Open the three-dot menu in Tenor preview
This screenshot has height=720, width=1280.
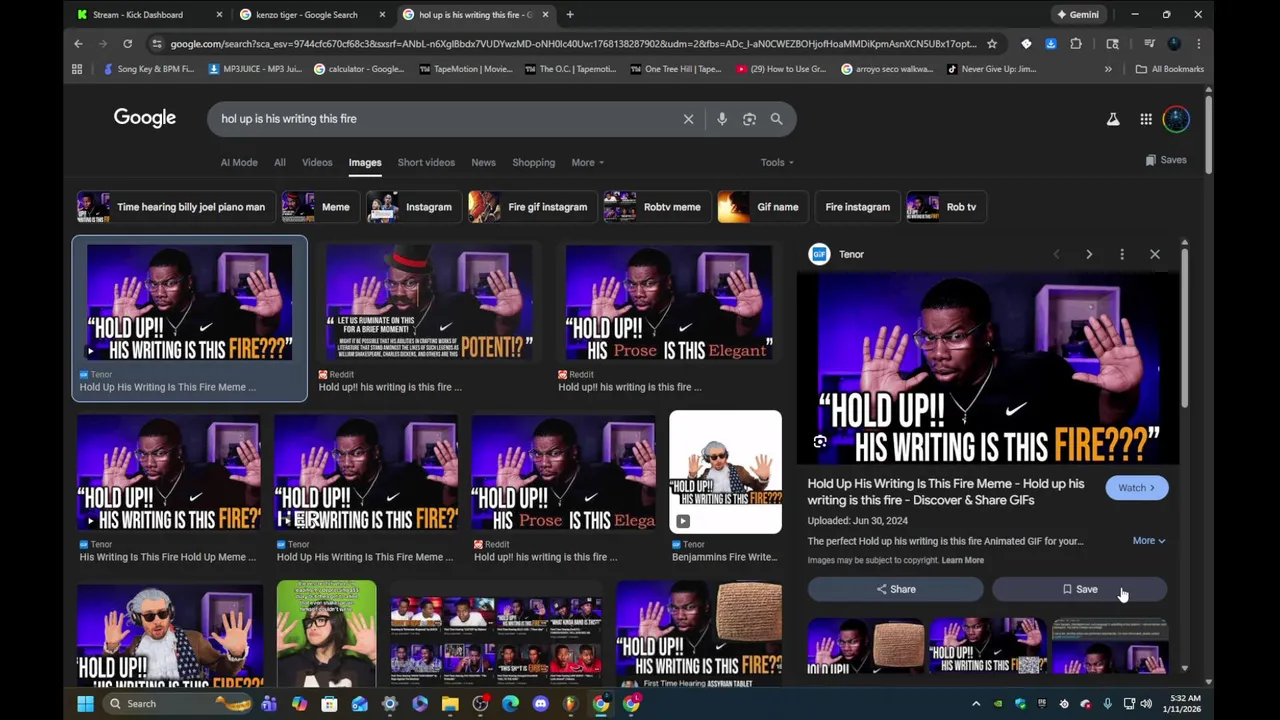(1122, 254)
